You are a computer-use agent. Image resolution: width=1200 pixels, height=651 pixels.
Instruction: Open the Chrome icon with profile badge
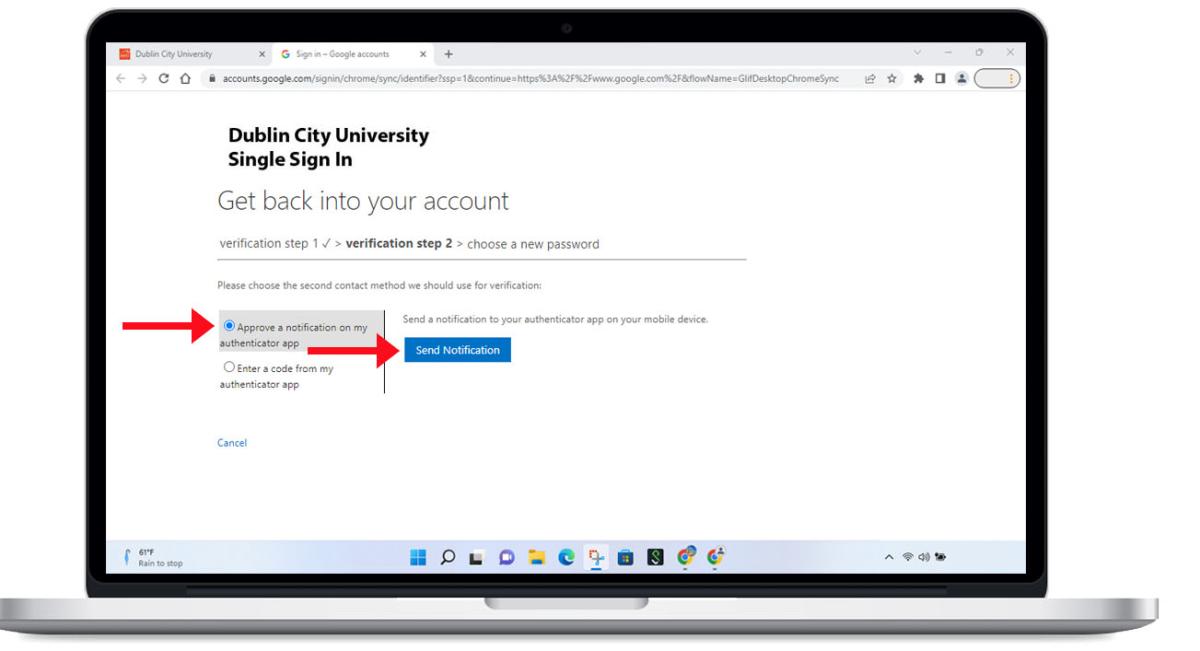click(x=714, y=556)
